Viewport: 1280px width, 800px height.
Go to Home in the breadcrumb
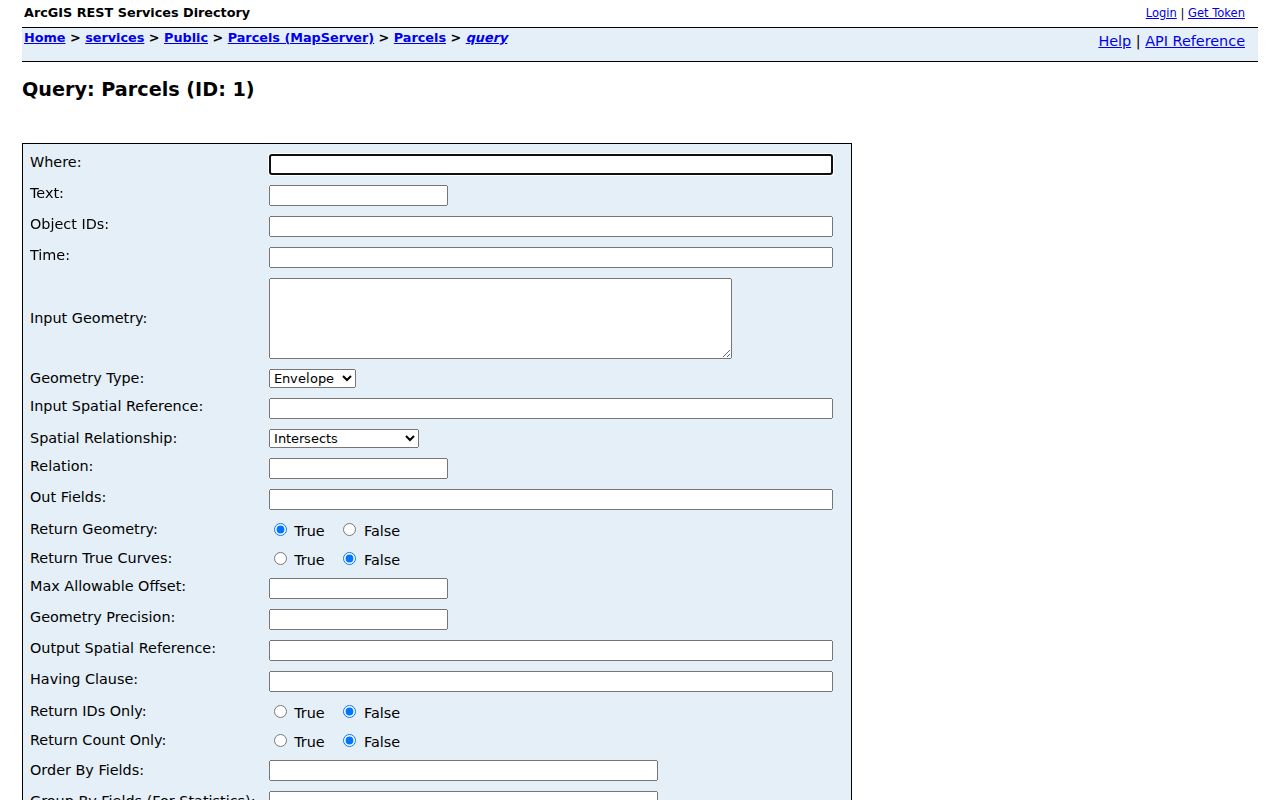(x=45, y=38)
